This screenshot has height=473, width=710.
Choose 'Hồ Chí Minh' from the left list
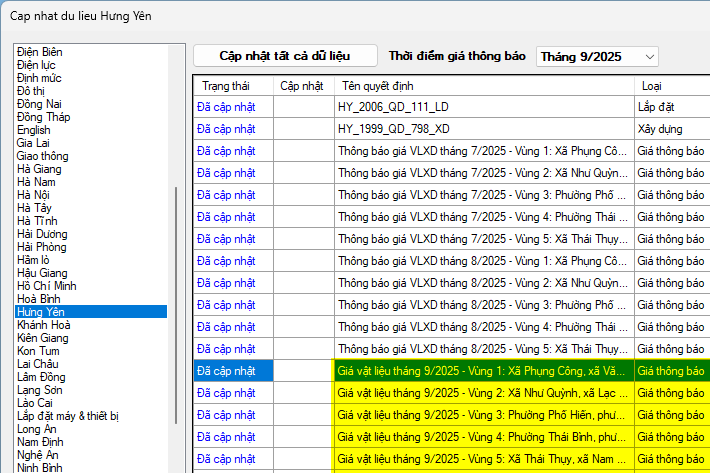(x=46, y=286)
